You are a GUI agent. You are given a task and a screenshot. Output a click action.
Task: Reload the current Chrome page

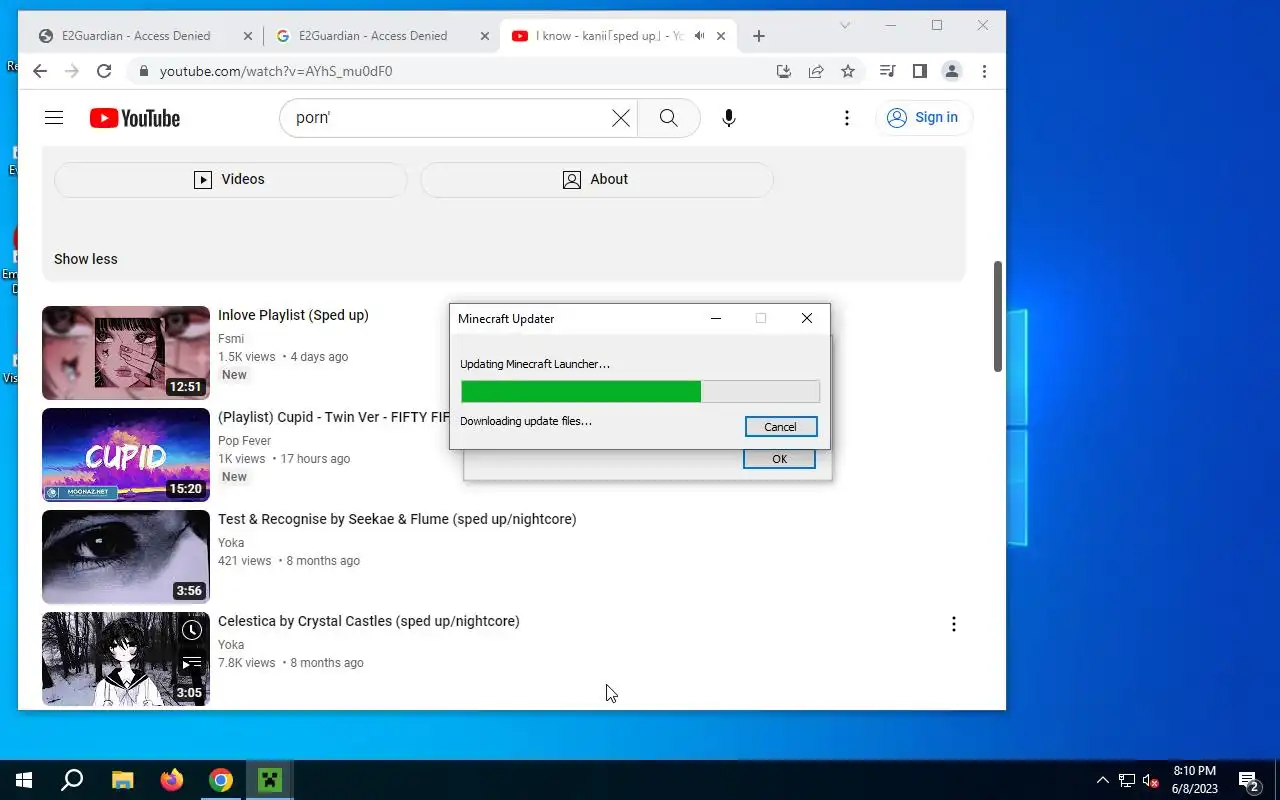[104, 71]
